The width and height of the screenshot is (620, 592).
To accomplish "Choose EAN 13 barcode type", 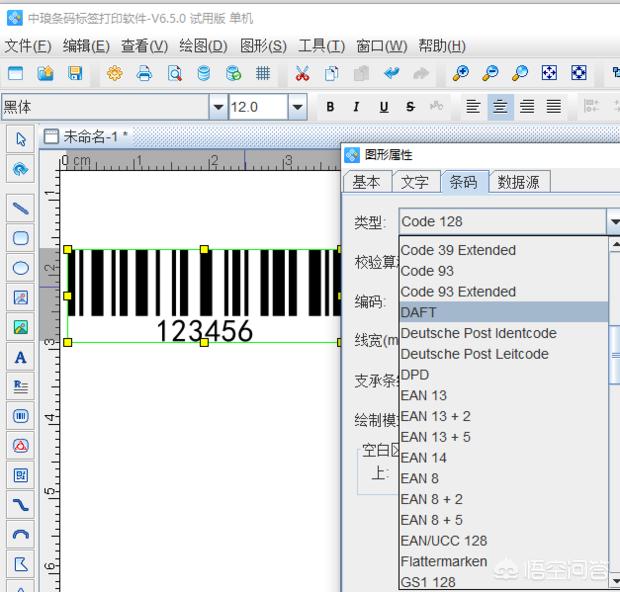I will pyautogui.click(x=504, y=395).
